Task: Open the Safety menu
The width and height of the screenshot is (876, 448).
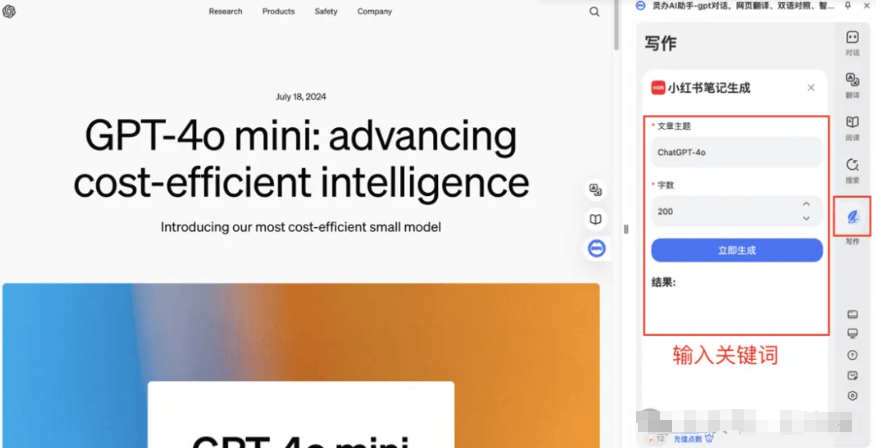Action: point(326,11)
